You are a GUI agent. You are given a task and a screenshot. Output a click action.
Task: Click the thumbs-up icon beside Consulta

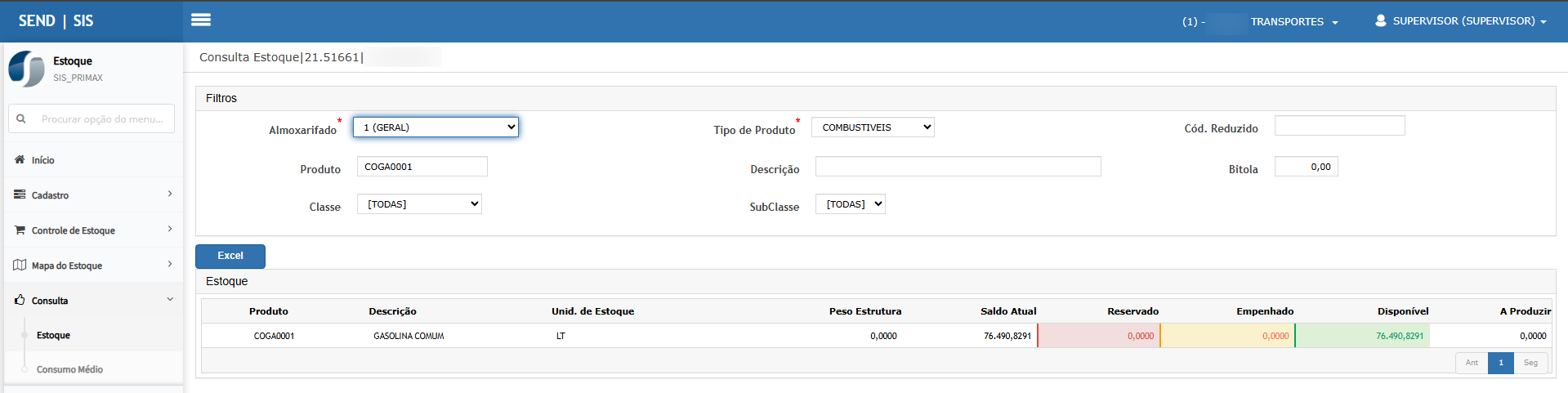pos(20,300)
